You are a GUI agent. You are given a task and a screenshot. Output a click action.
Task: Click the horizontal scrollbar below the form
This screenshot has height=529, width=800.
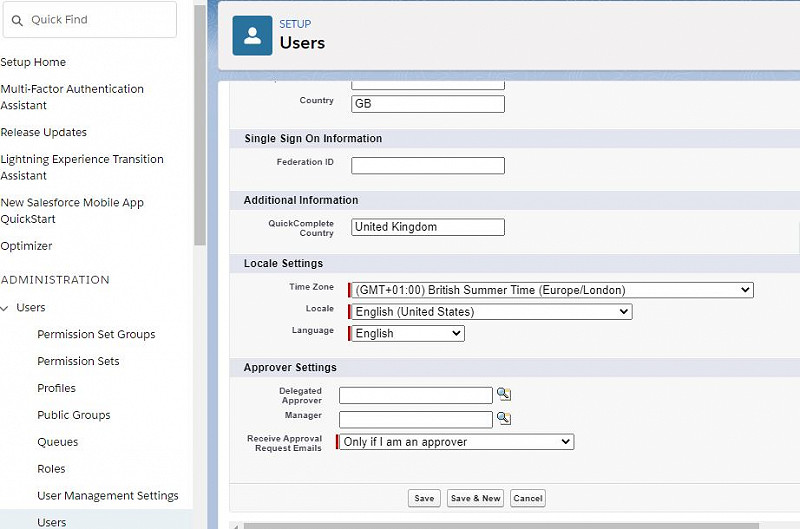(501, 526)
